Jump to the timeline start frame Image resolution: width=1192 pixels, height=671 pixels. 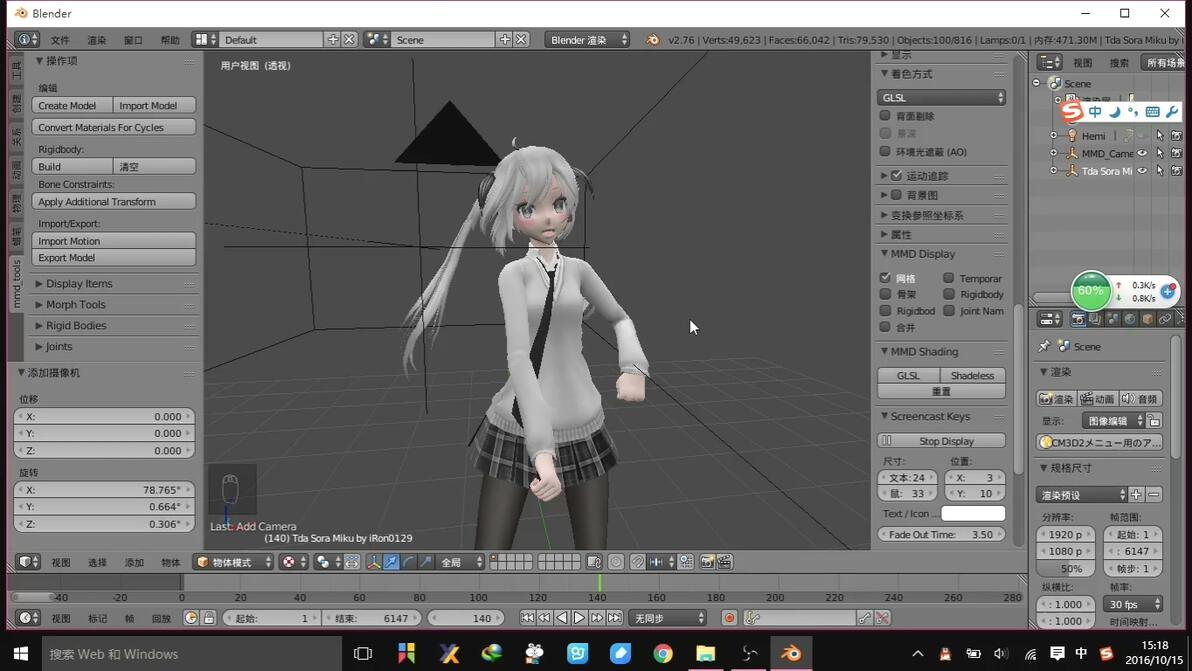pos(527,618)
